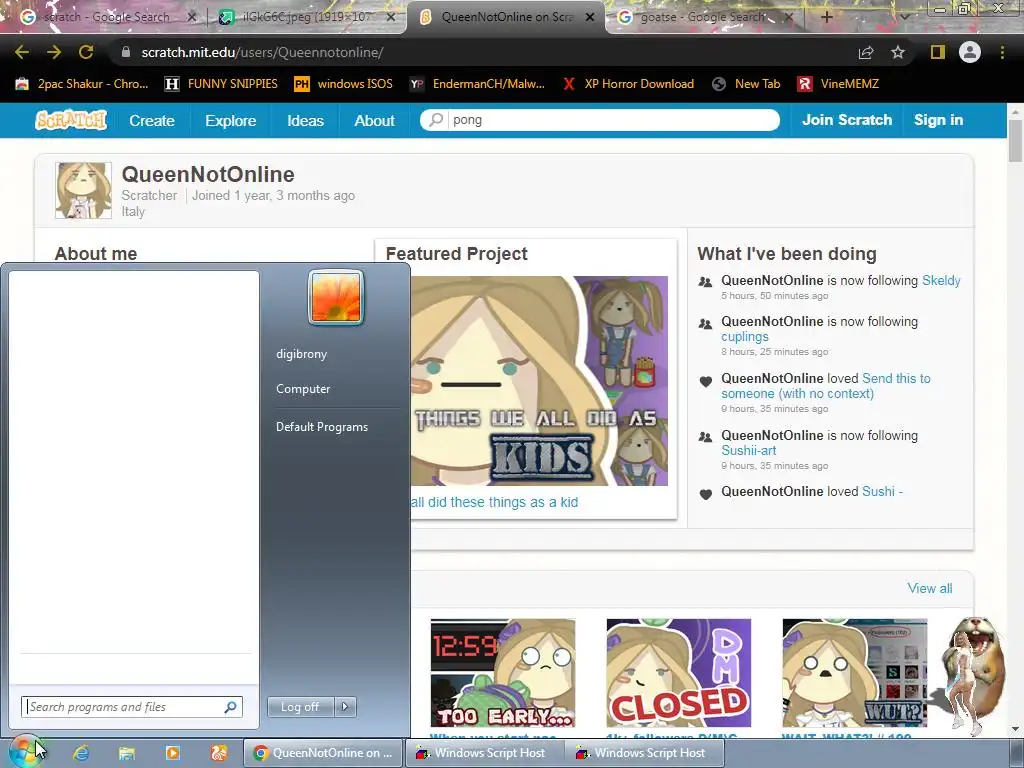Open a new browser tab with plus

[x=826, y=17]
